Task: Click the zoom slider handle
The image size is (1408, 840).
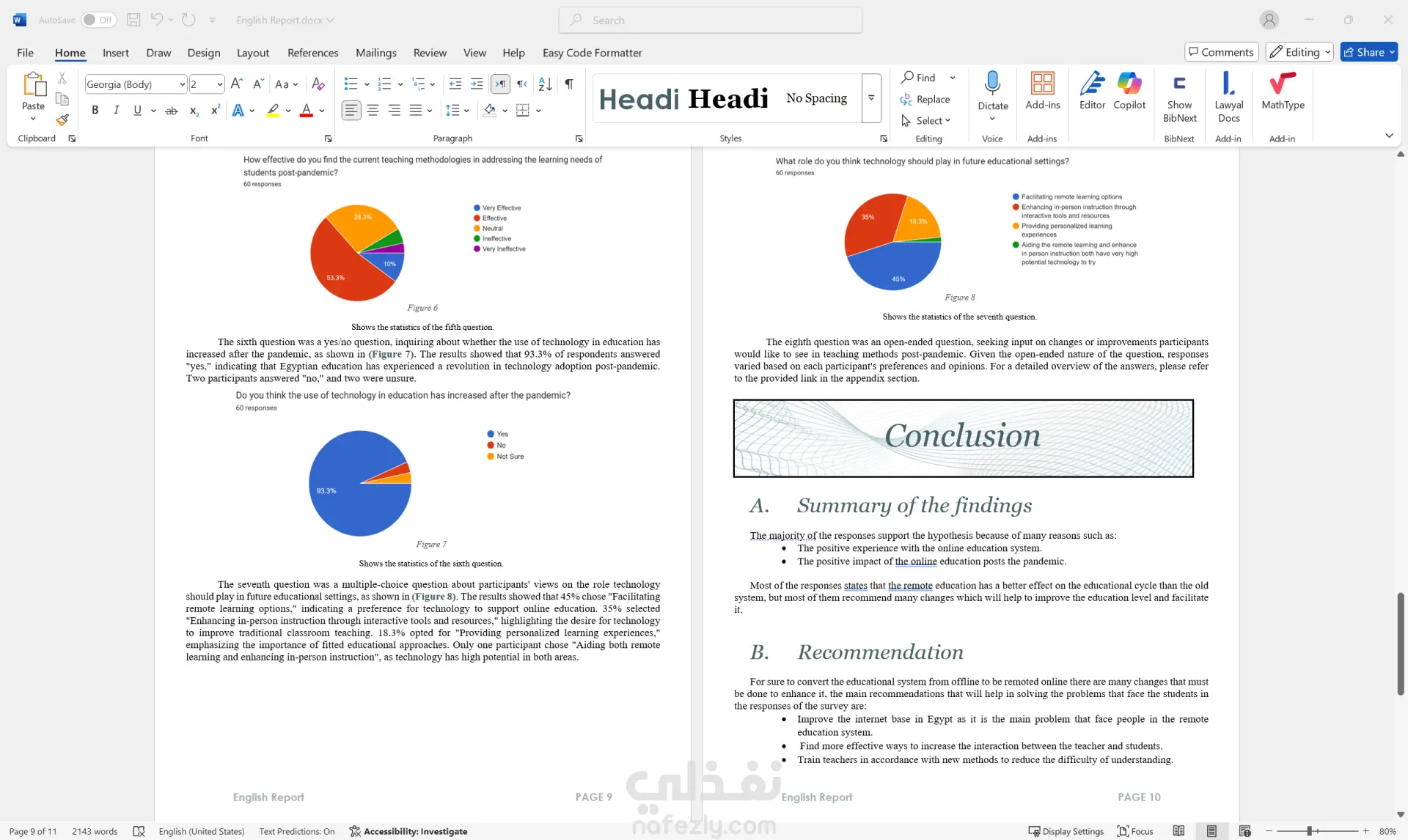Action: coord(1309,831)
